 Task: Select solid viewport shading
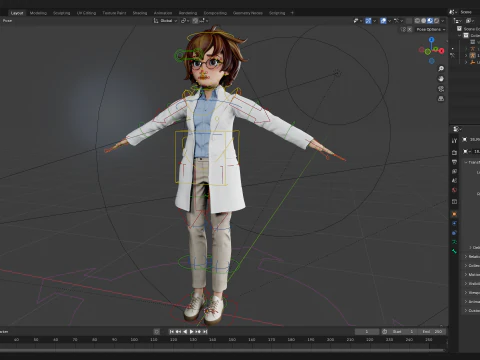pyautogui.click(x=424, y=21)
